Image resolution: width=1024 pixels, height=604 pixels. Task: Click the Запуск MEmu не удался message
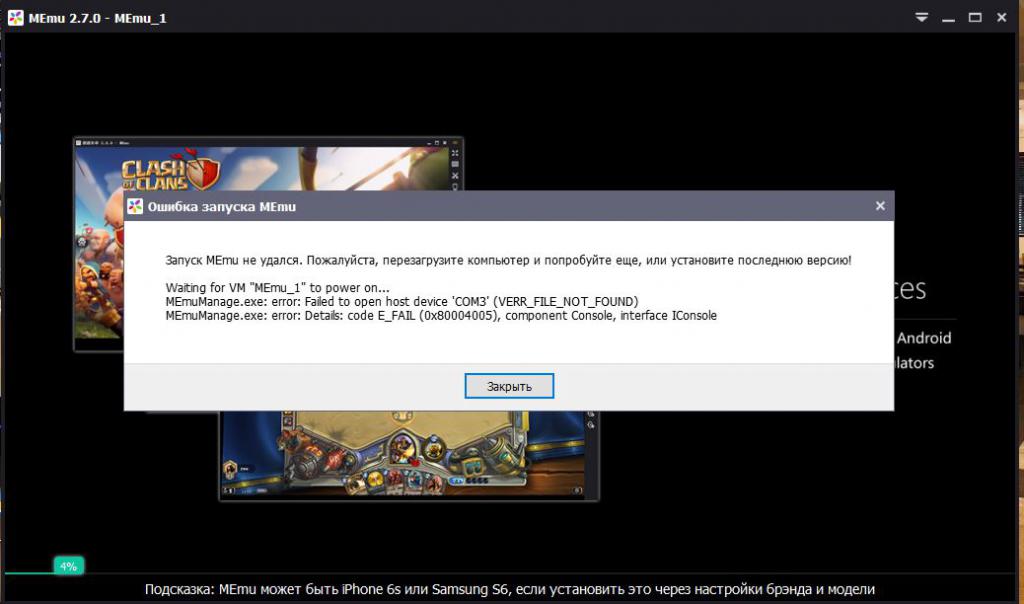(x=508, y=260)
